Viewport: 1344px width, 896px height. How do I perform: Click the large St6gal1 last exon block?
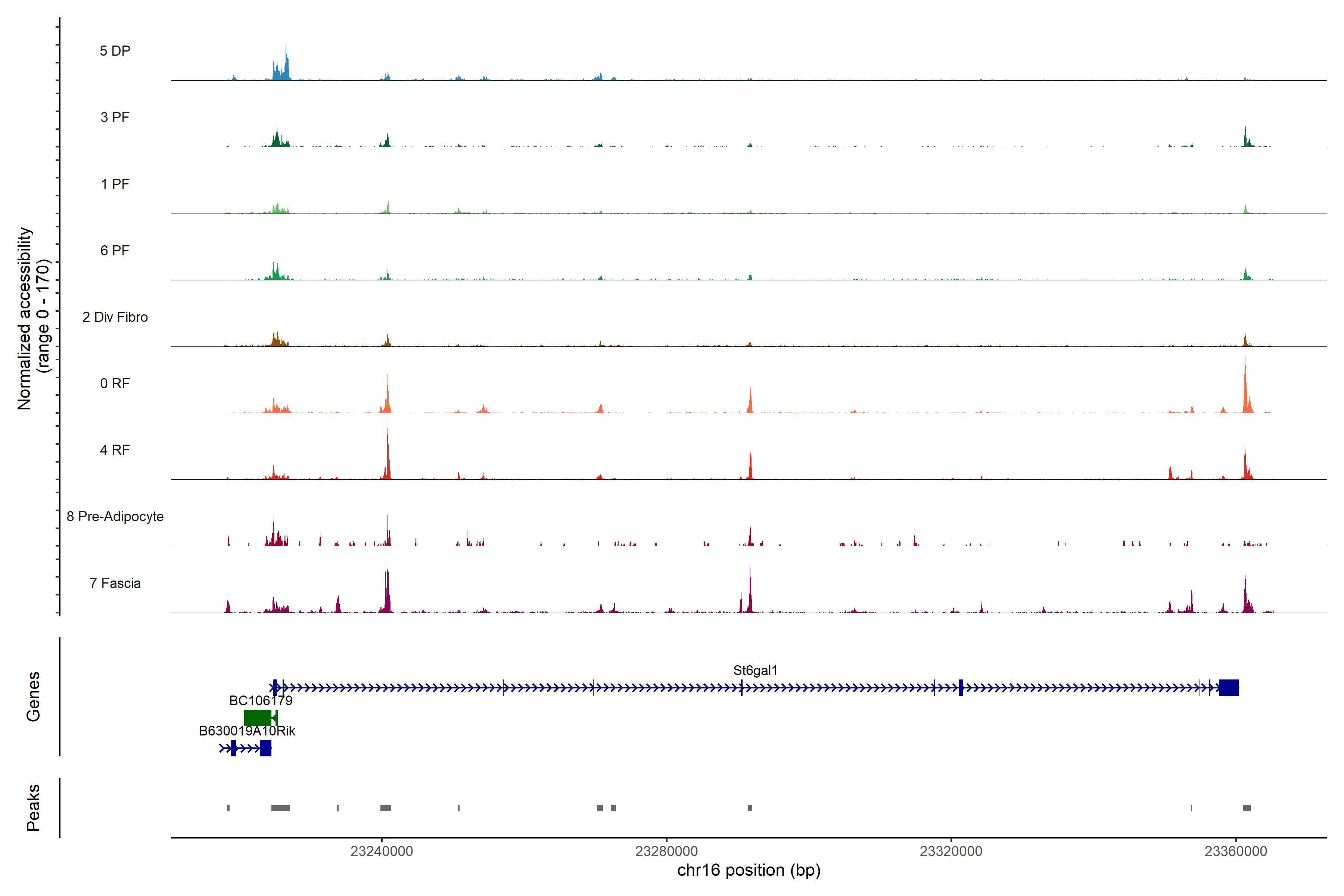(1229, 687)
